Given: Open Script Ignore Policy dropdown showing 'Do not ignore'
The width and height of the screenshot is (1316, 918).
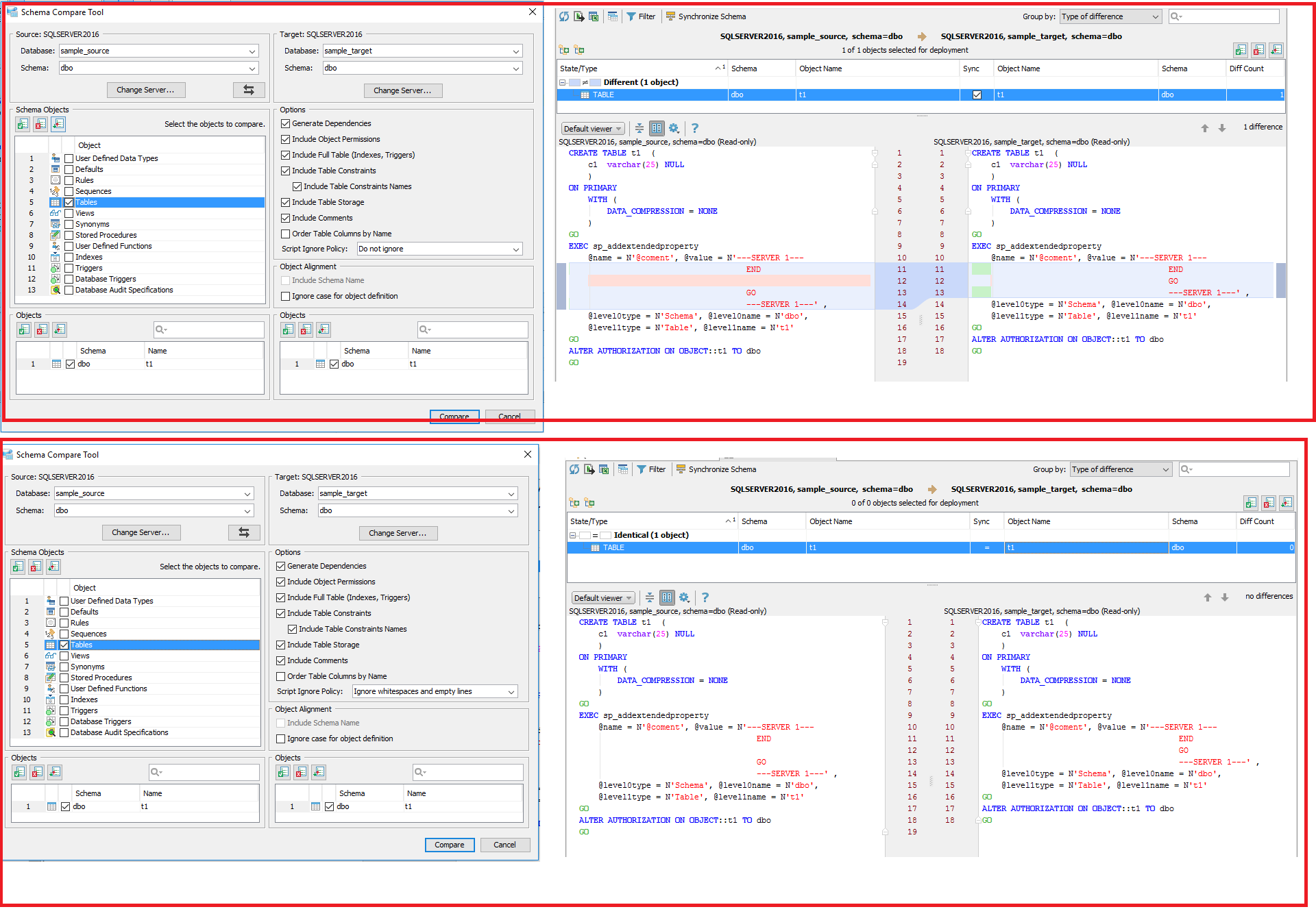Looking at the screenshot, I should (x=439, y=249).
